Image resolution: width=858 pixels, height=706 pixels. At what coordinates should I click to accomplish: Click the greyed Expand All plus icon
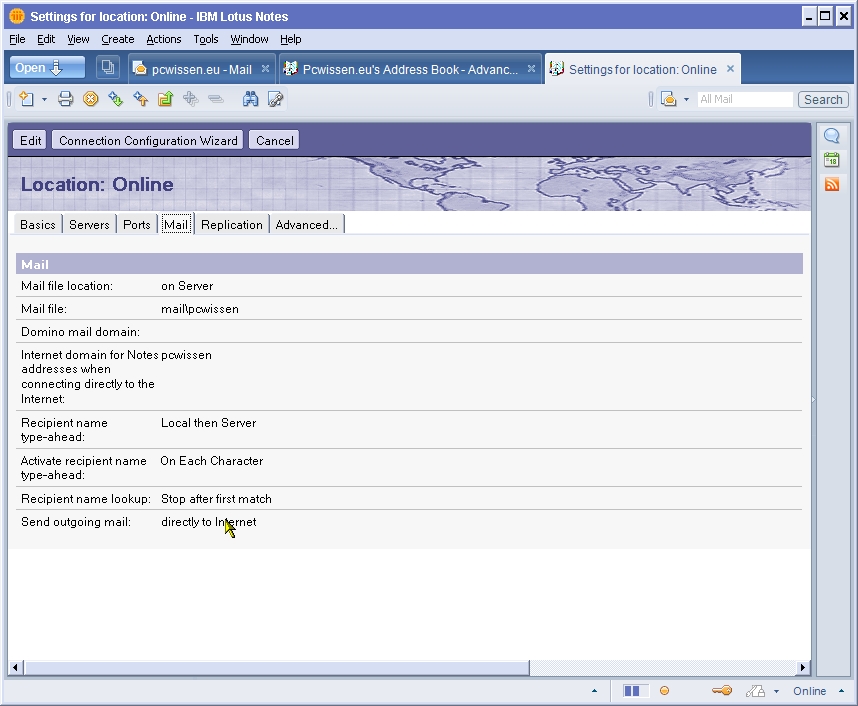coord(190,99)
